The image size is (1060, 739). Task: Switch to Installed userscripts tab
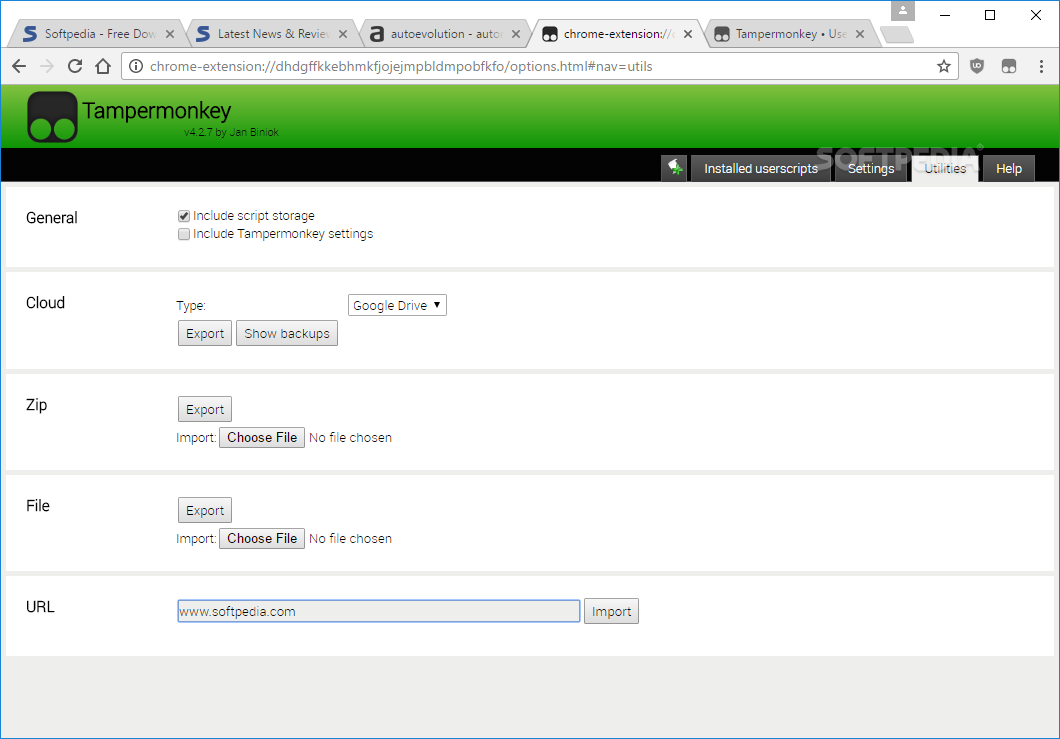[761, 168]
